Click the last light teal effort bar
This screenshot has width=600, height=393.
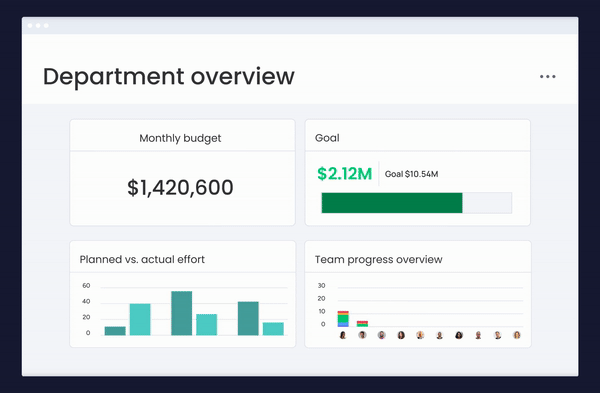click(x=273, y=329)
